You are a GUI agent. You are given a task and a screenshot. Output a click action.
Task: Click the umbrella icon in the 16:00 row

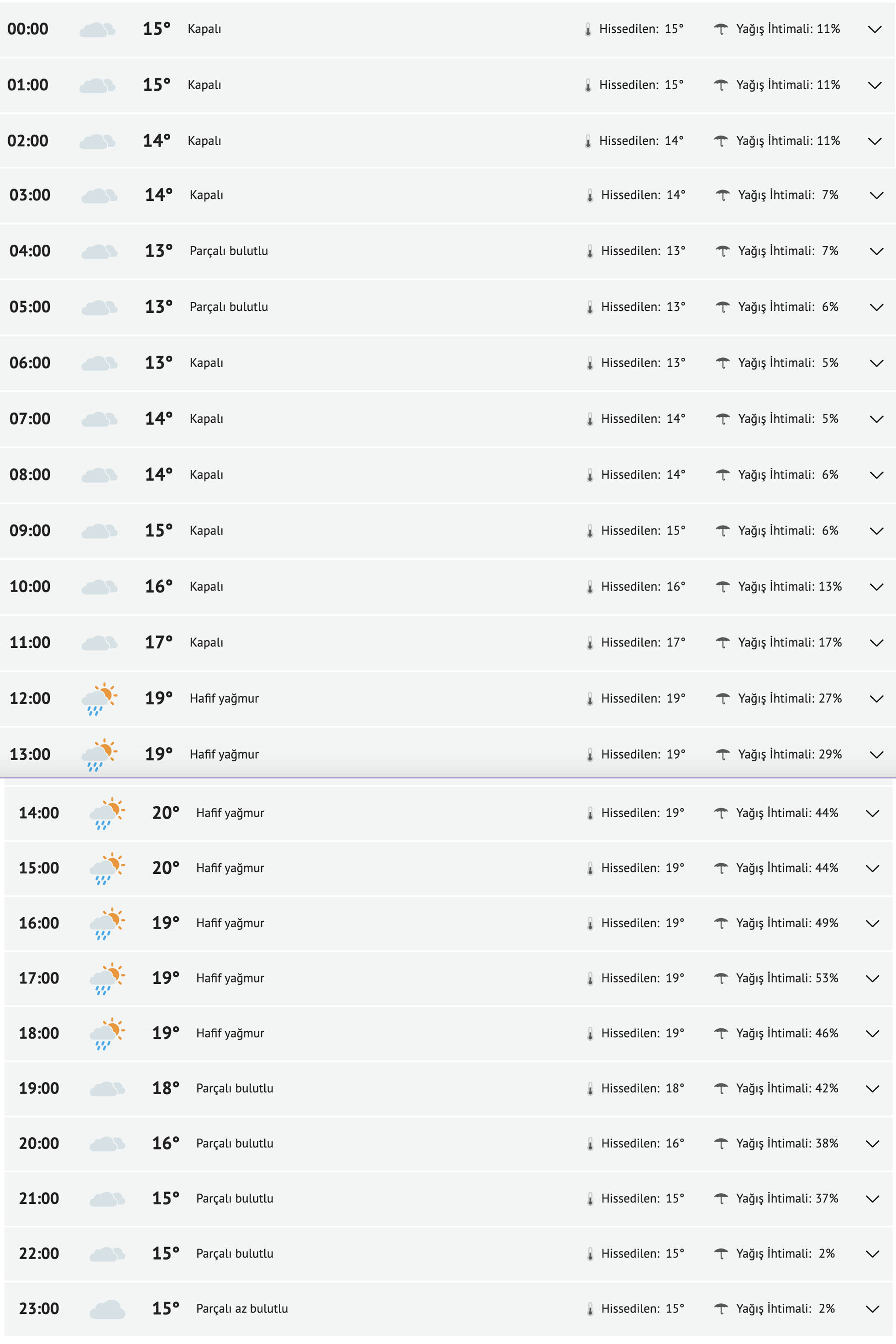click(x=721, y=924)
